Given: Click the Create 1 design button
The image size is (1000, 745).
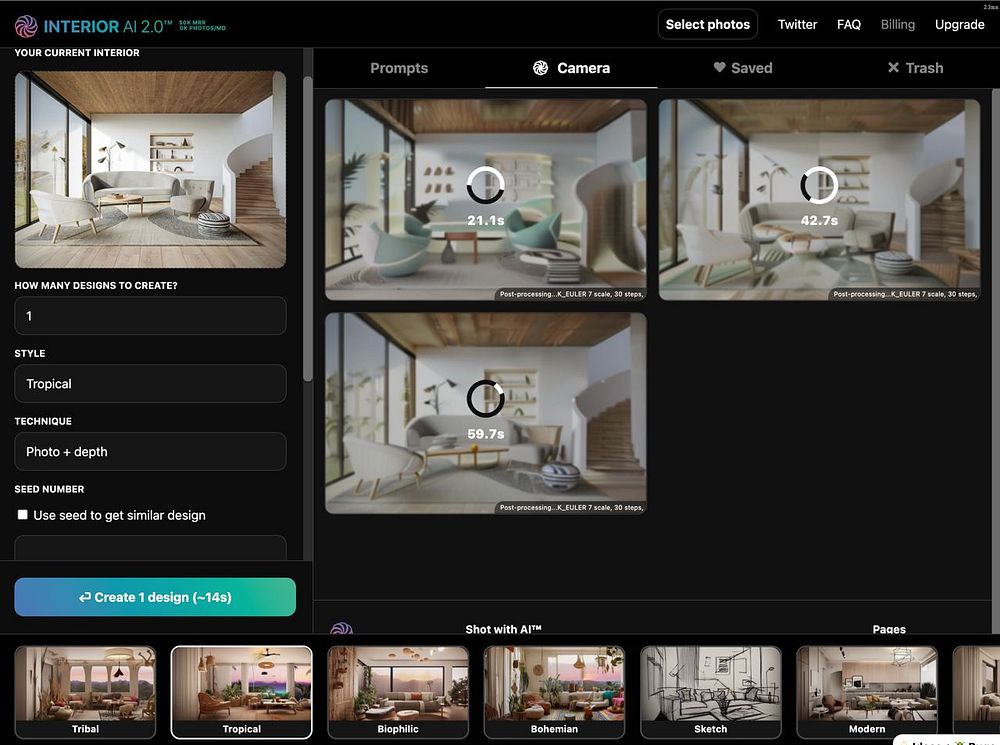Looking at the screenshot, I should [x=155, y=597].
